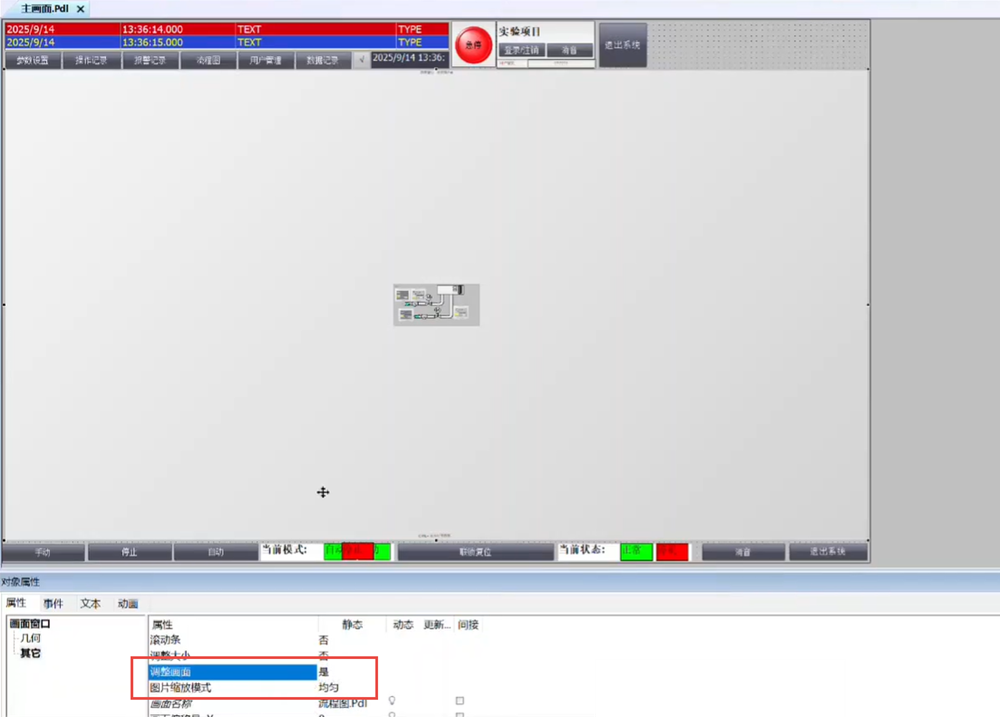Image resolution: width=1000 pixels, height=717 pixels.
Task: Click the embedded flowchart thumbnail in canvas
Action: point(436,304)
